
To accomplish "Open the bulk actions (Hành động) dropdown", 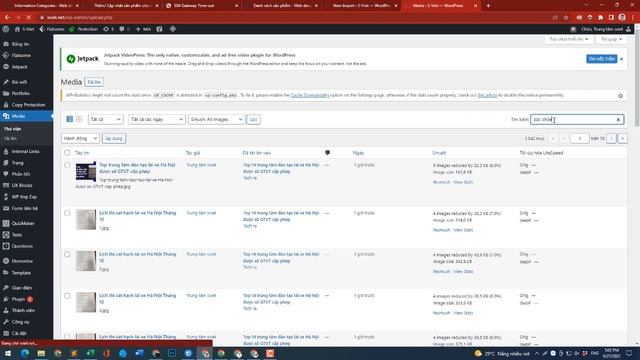I will (x=80, y=138).
